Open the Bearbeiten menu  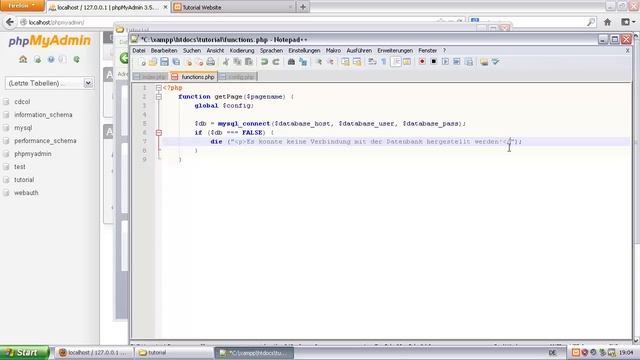(x=164, y=51)
